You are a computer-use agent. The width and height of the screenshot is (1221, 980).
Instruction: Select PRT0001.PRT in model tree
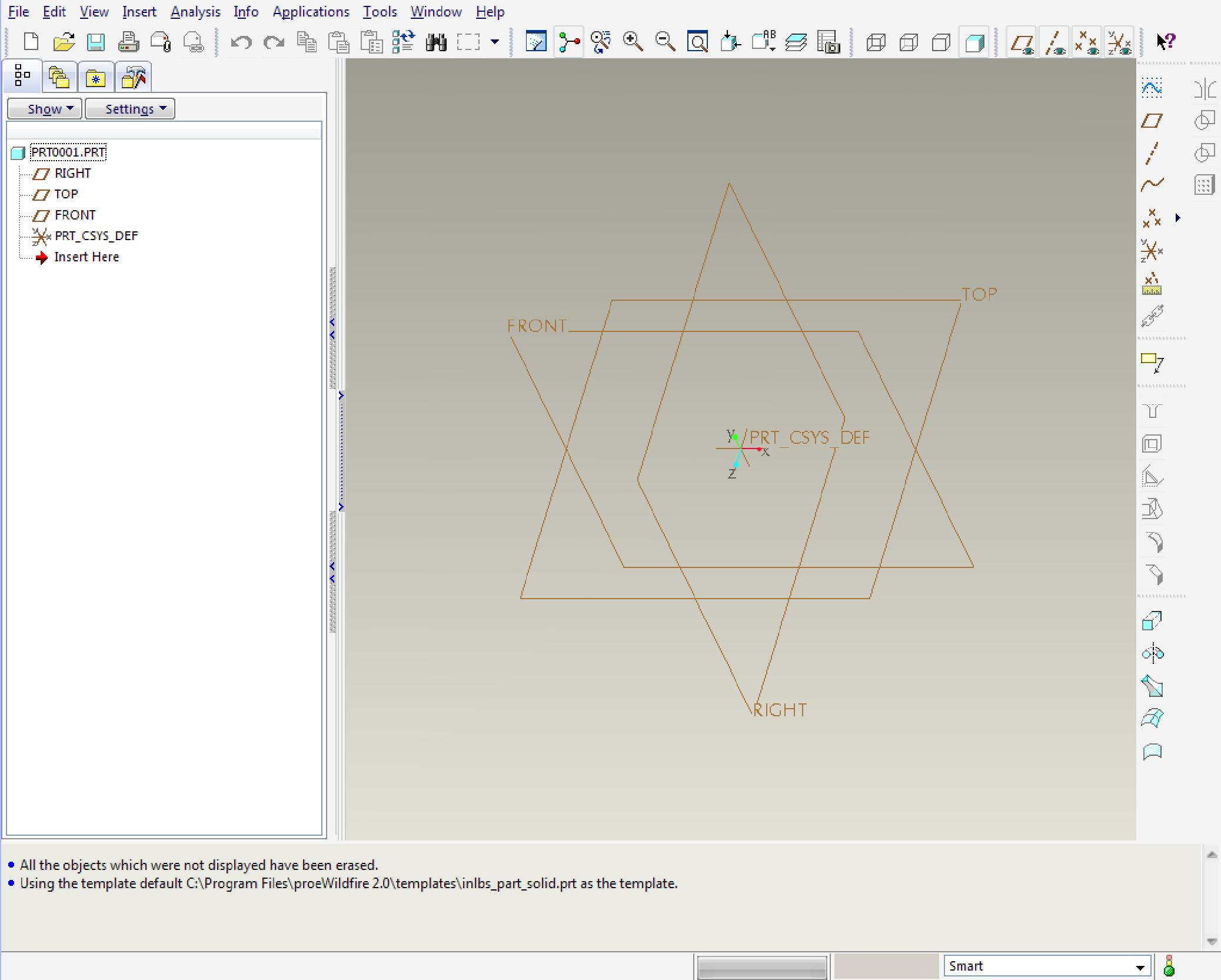[68, 152]
